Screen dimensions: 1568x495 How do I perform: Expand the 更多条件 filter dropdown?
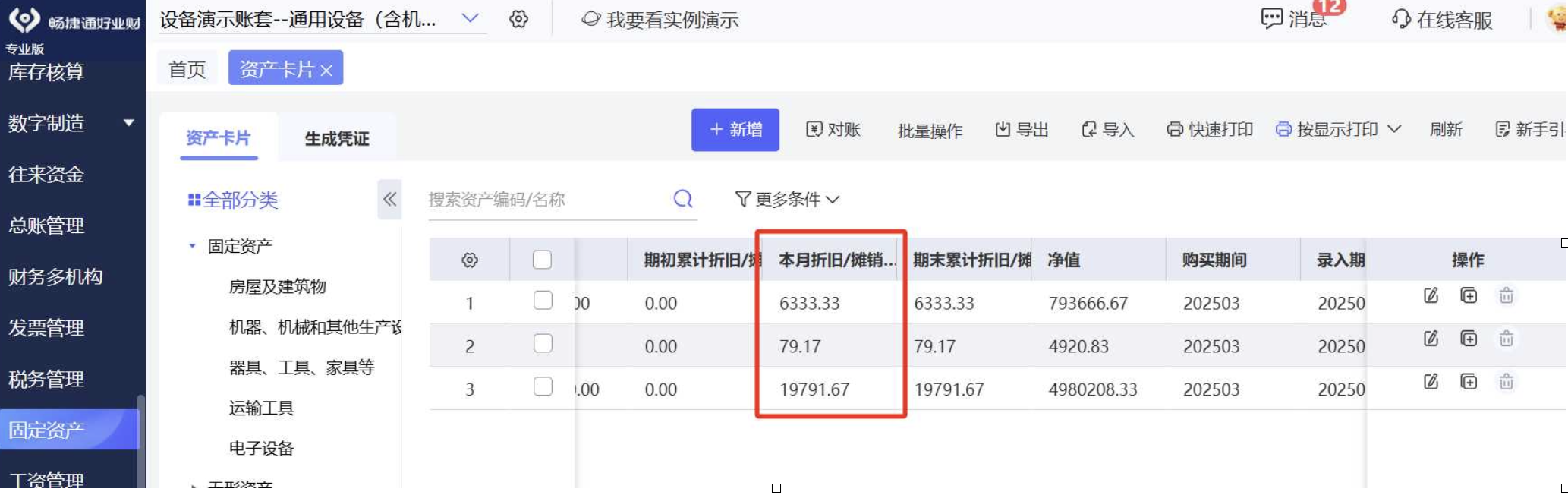(787, 199)
